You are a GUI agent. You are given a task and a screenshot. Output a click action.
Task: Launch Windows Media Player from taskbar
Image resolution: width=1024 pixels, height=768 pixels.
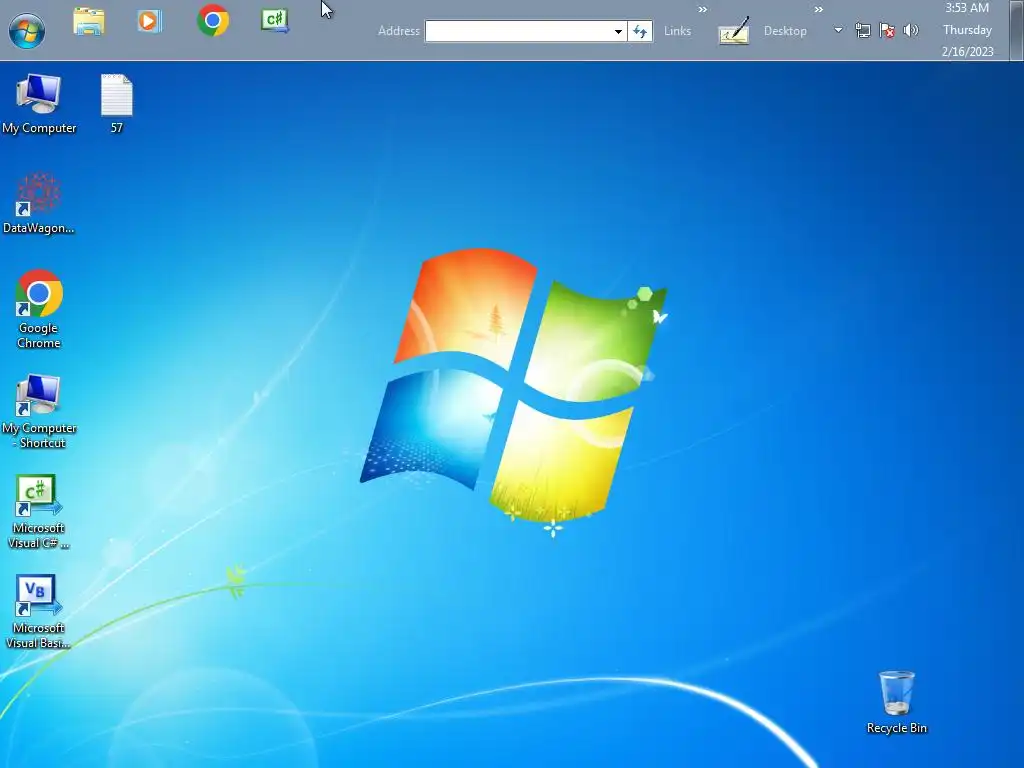coord(150,21)
